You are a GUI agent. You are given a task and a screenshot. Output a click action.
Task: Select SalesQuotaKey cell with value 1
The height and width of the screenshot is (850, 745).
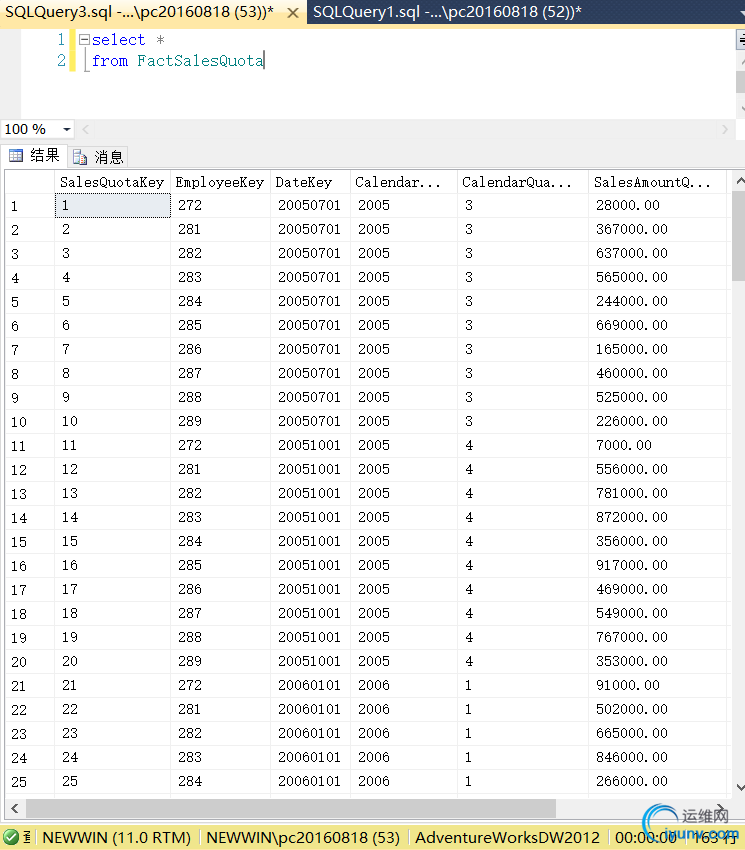pos(113,206)
